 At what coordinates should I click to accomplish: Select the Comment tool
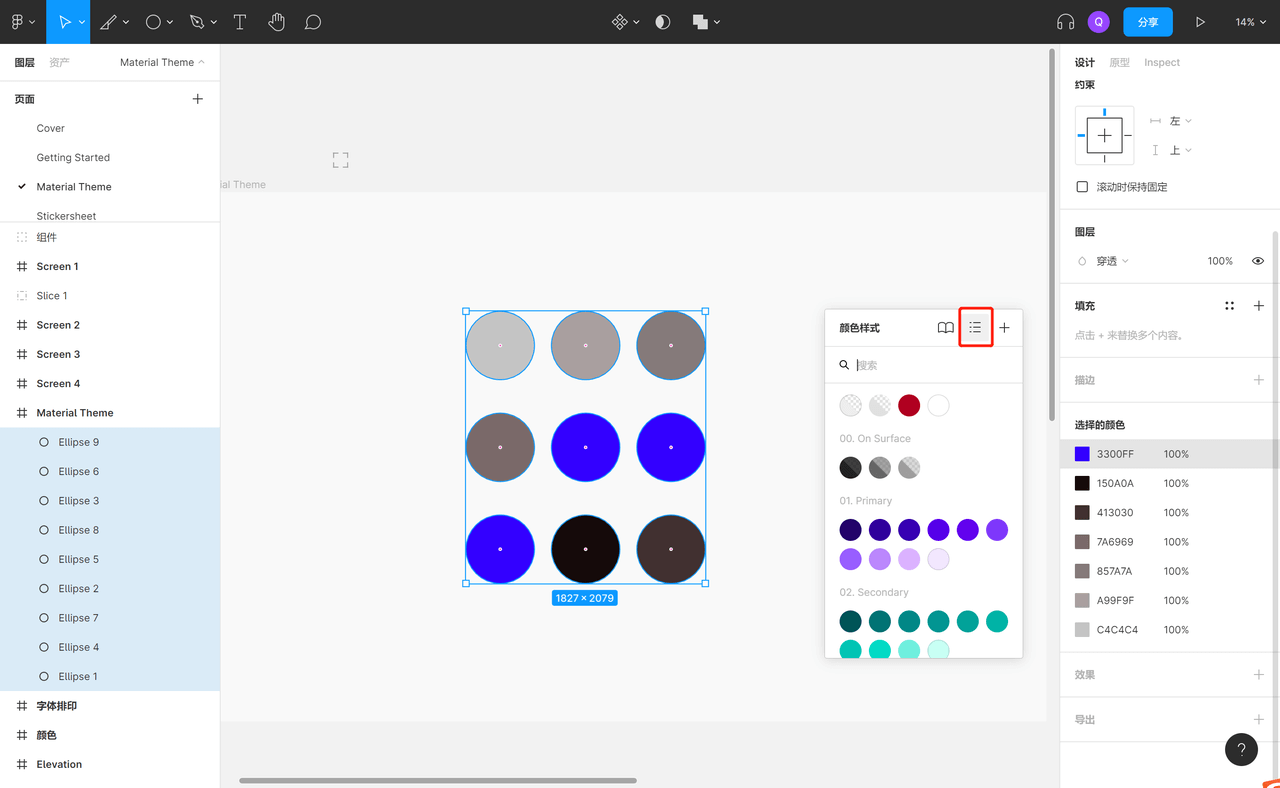click(x=313, y=22)
